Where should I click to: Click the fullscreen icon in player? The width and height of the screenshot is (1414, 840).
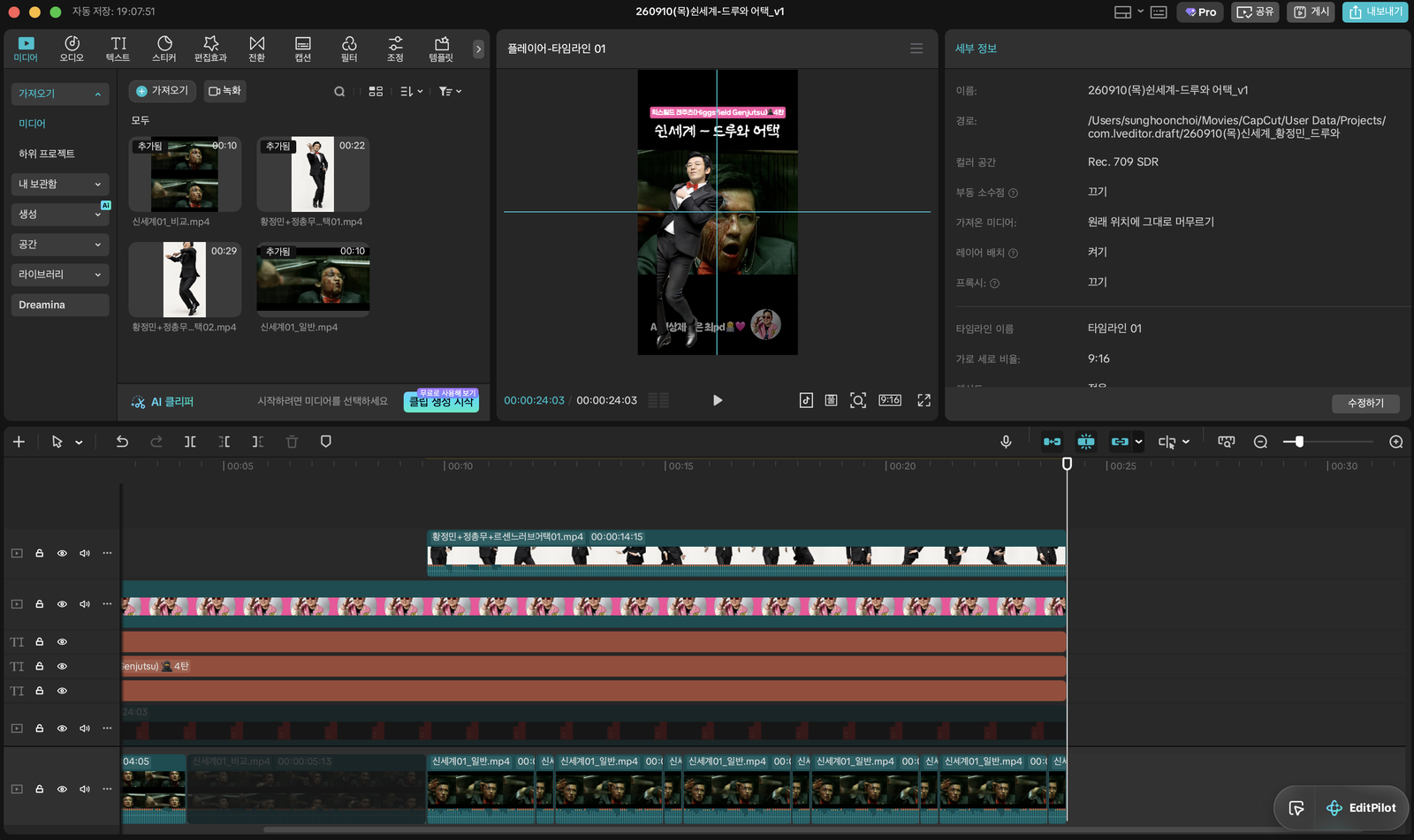tap(924, 400)
